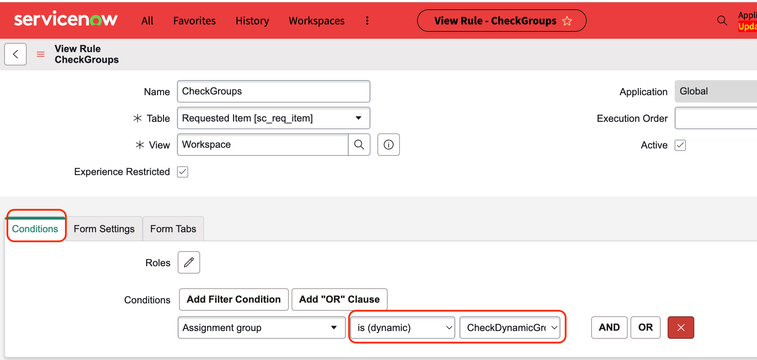Click the Add Filter Condition button
This screenshot has width=757, height=360.
pos(234,299)
